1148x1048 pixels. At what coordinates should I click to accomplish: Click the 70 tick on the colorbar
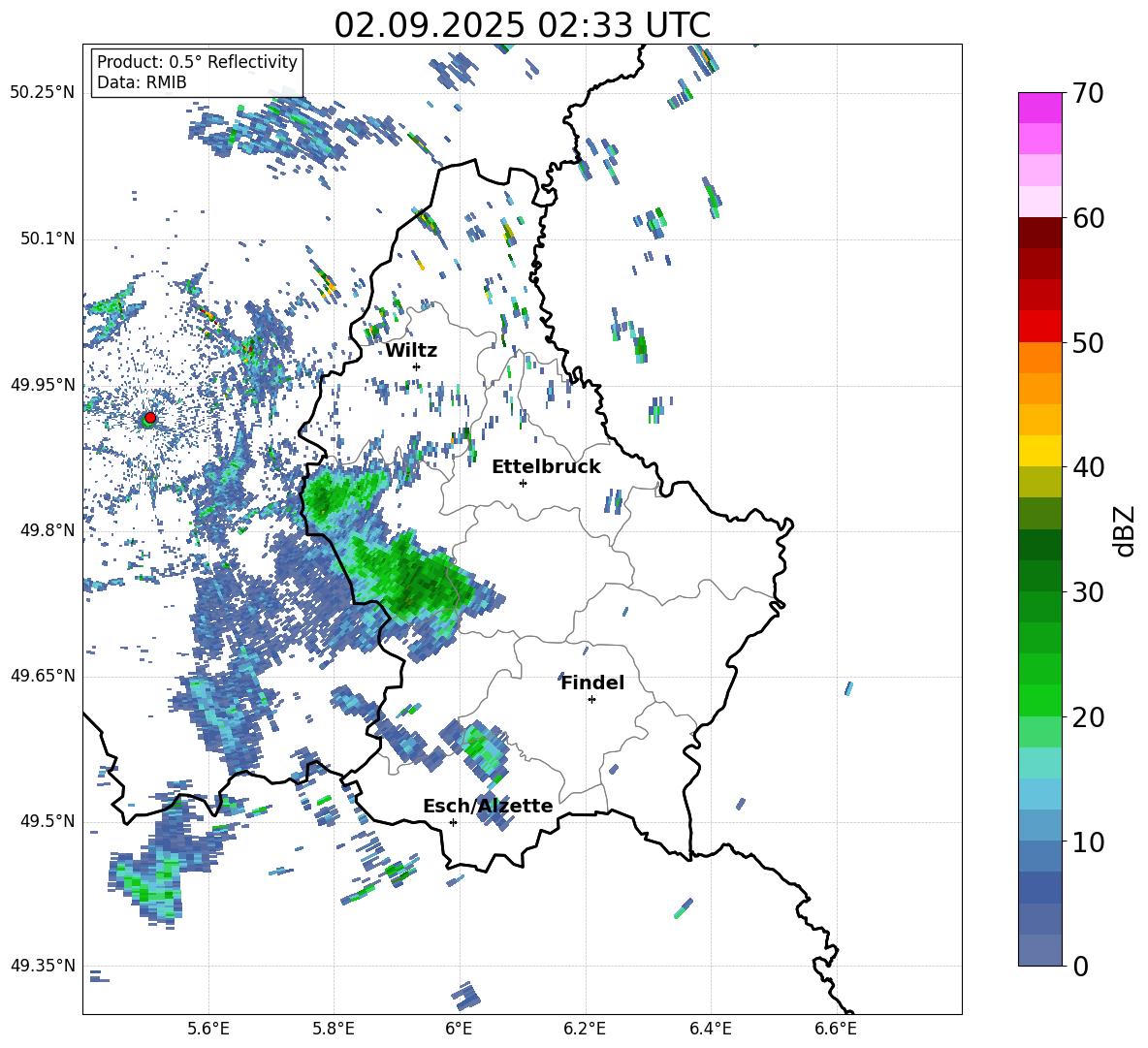(x=1088, y=94)
